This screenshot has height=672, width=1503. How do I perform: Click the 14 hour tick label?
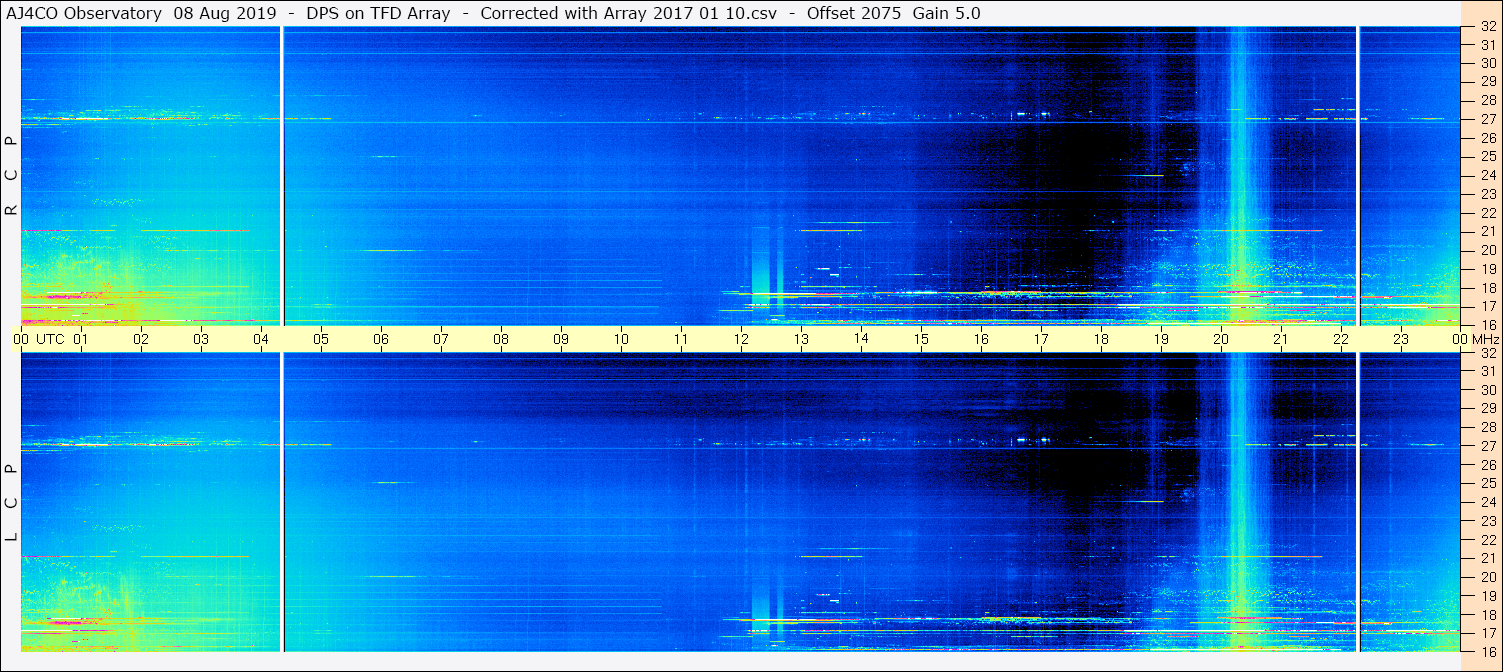tap(861, 339)
